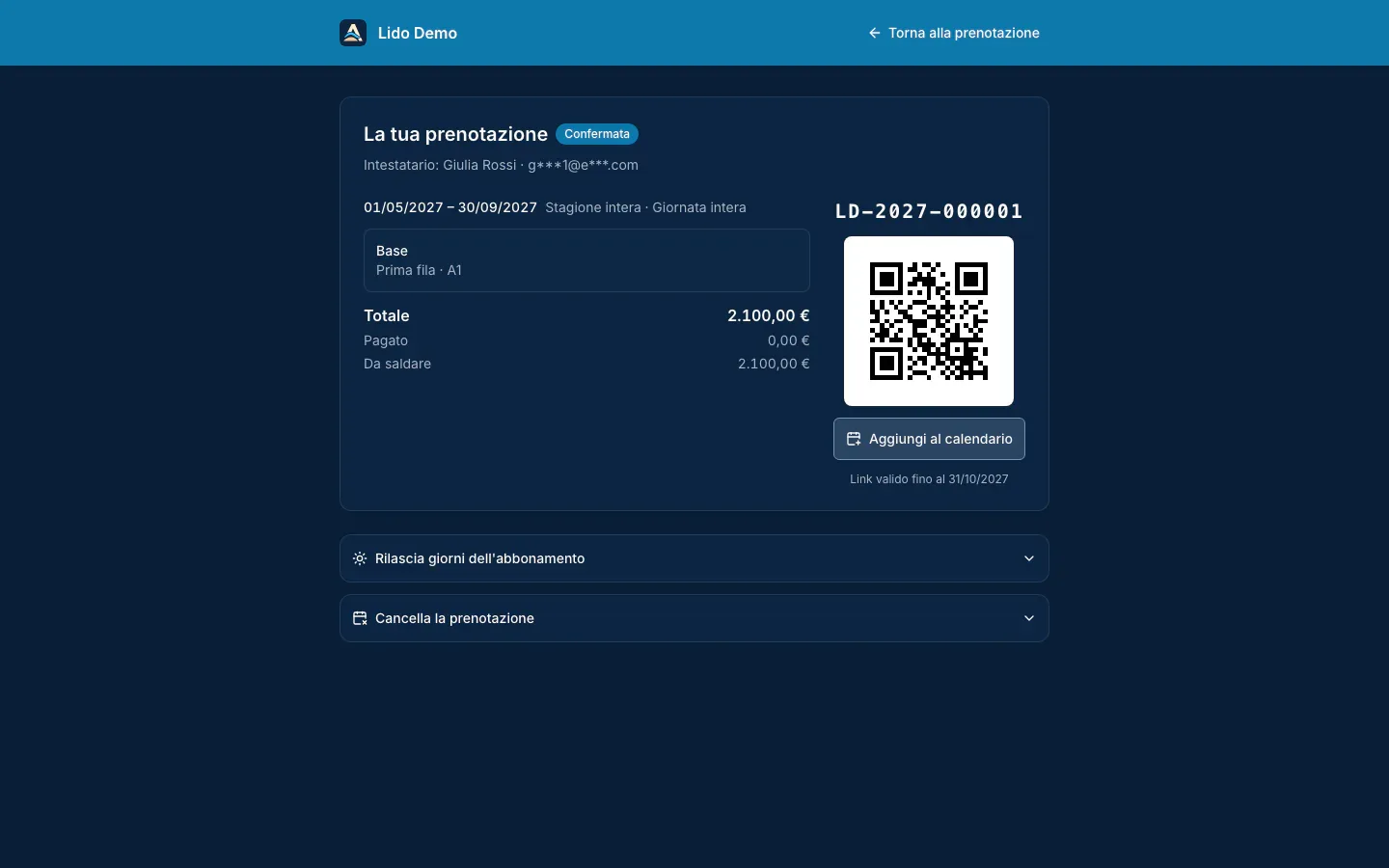Click the calendar-plus icon on Aggiungi button
The height and width of the screenshot is (868, 1389).
tap(854, 439)
